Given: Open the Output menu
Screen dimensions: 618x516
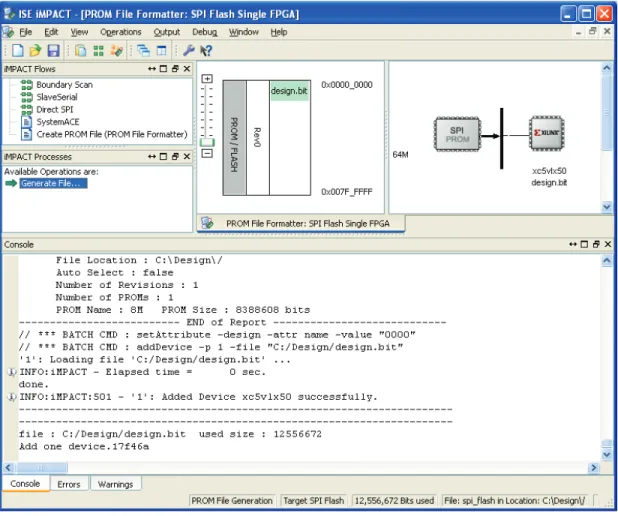Looking at the screenshot, I should (x=167, y=32).
